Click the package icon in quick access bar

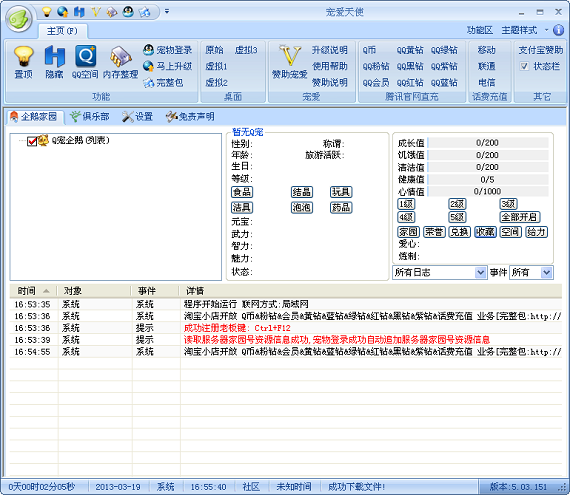[x=144, y=12]
